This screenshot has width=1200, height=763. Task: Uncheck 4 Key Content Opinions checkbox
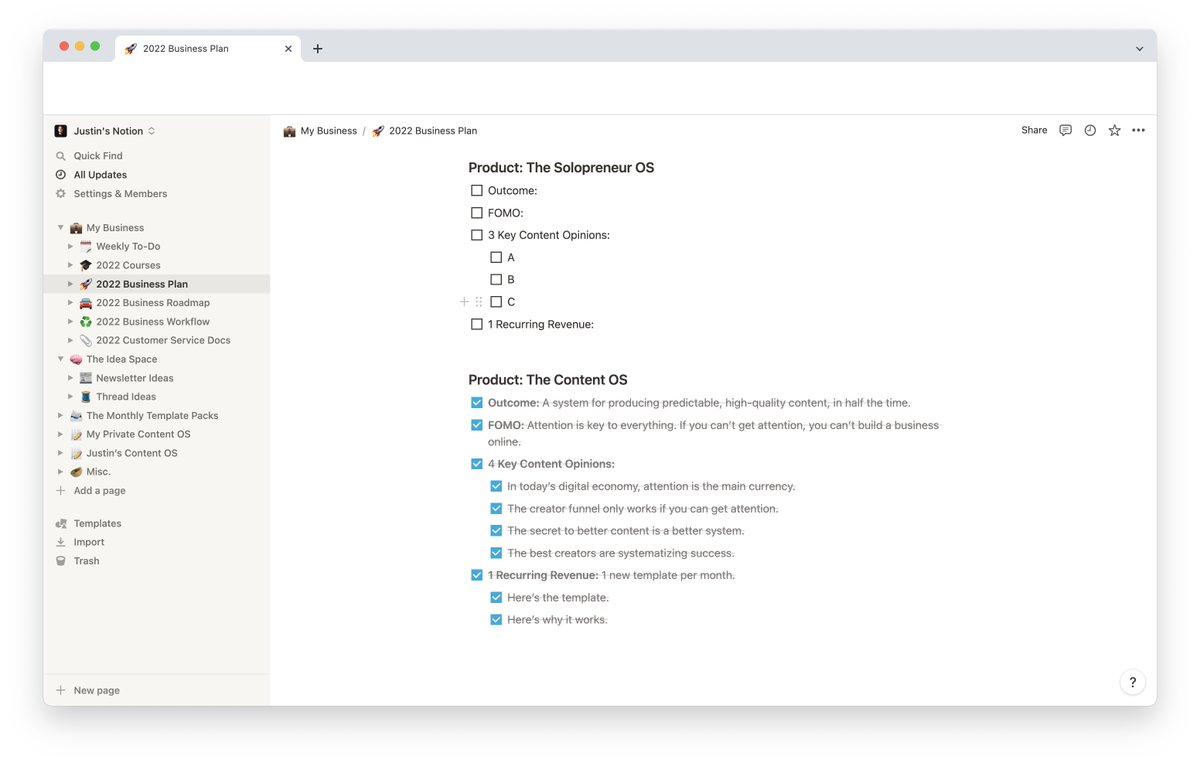coord(477,464)
